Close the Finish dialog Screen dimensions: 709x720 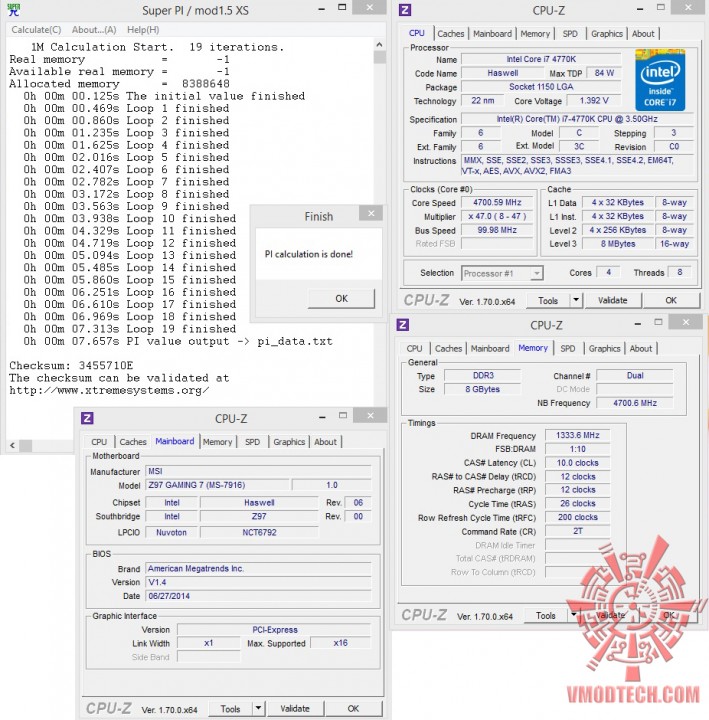[x=371, y=213]
